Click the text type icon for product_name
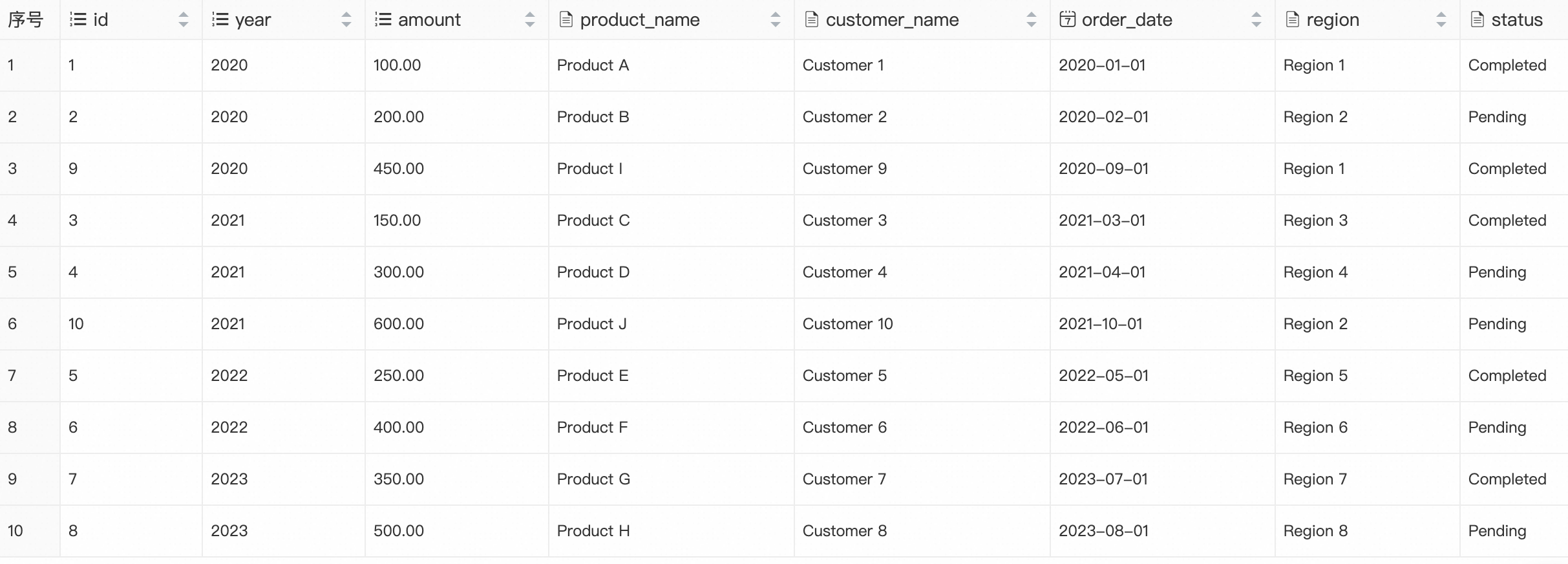1568x564 pixels. tap(566, 19)
